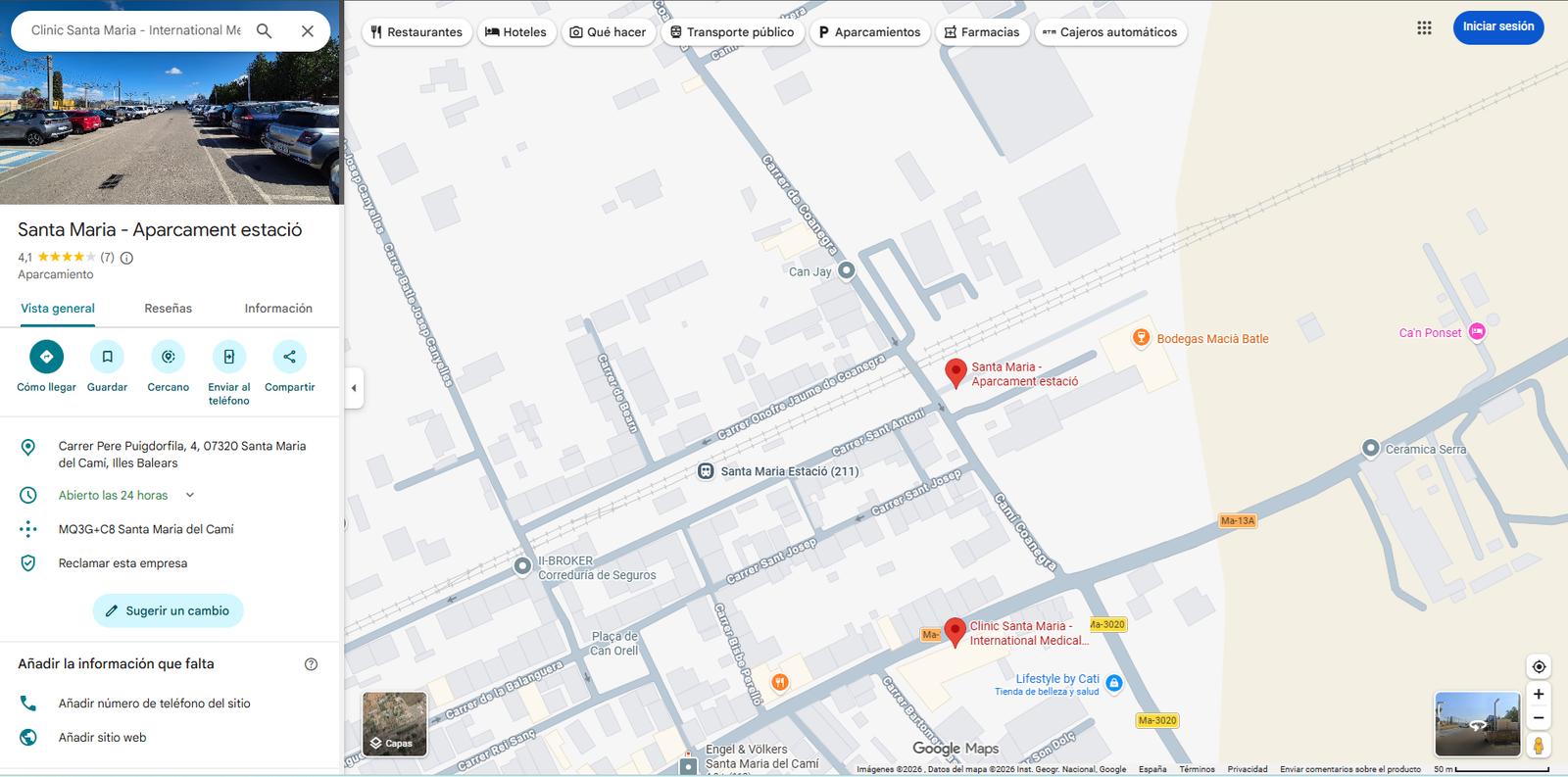
Task: Click II-BROKER Correduría de Seguros marker
Action: [522, 565]
